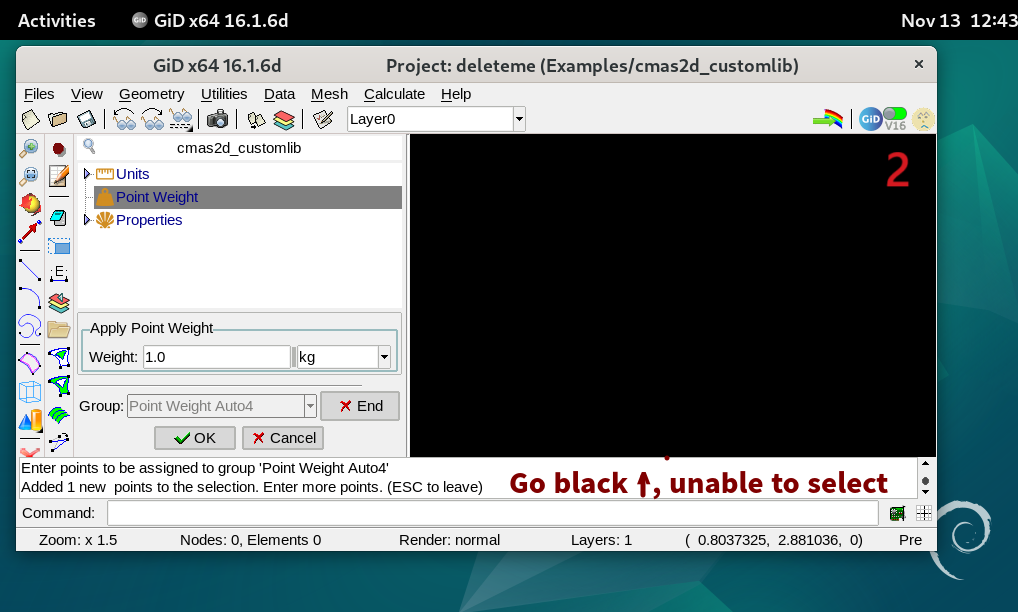Click the notepad with pencil icon

pos(59,177)
